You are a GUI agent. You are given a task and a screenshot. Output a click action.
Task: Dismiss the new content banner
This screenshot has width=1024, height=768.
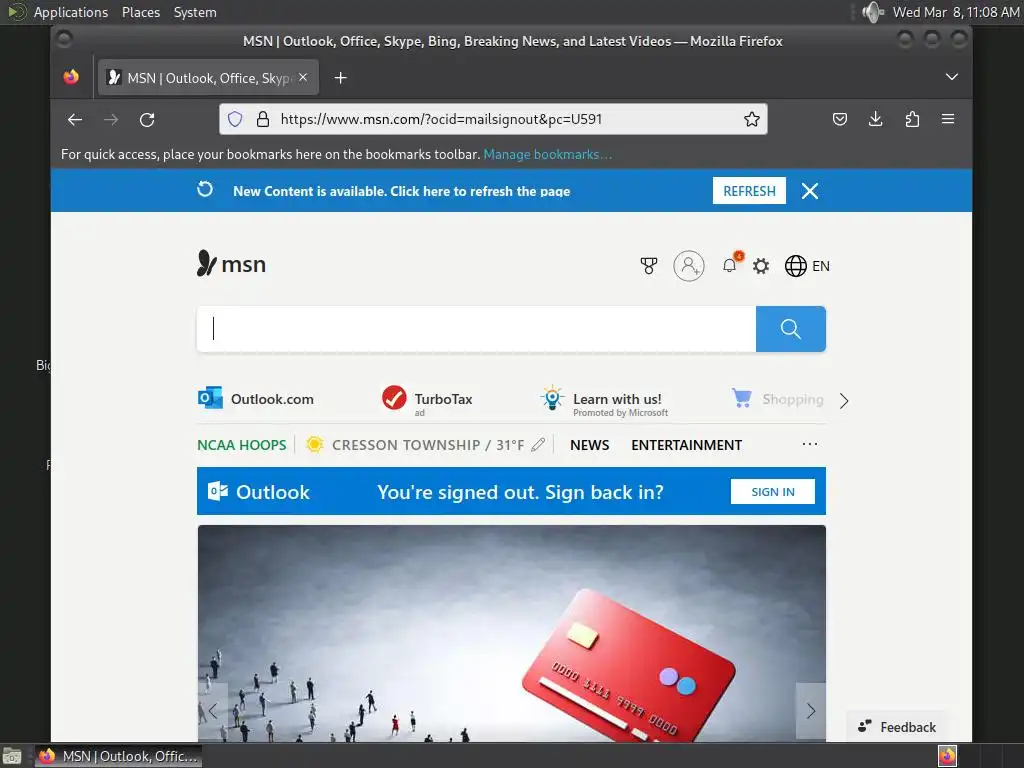click(810, 191)
